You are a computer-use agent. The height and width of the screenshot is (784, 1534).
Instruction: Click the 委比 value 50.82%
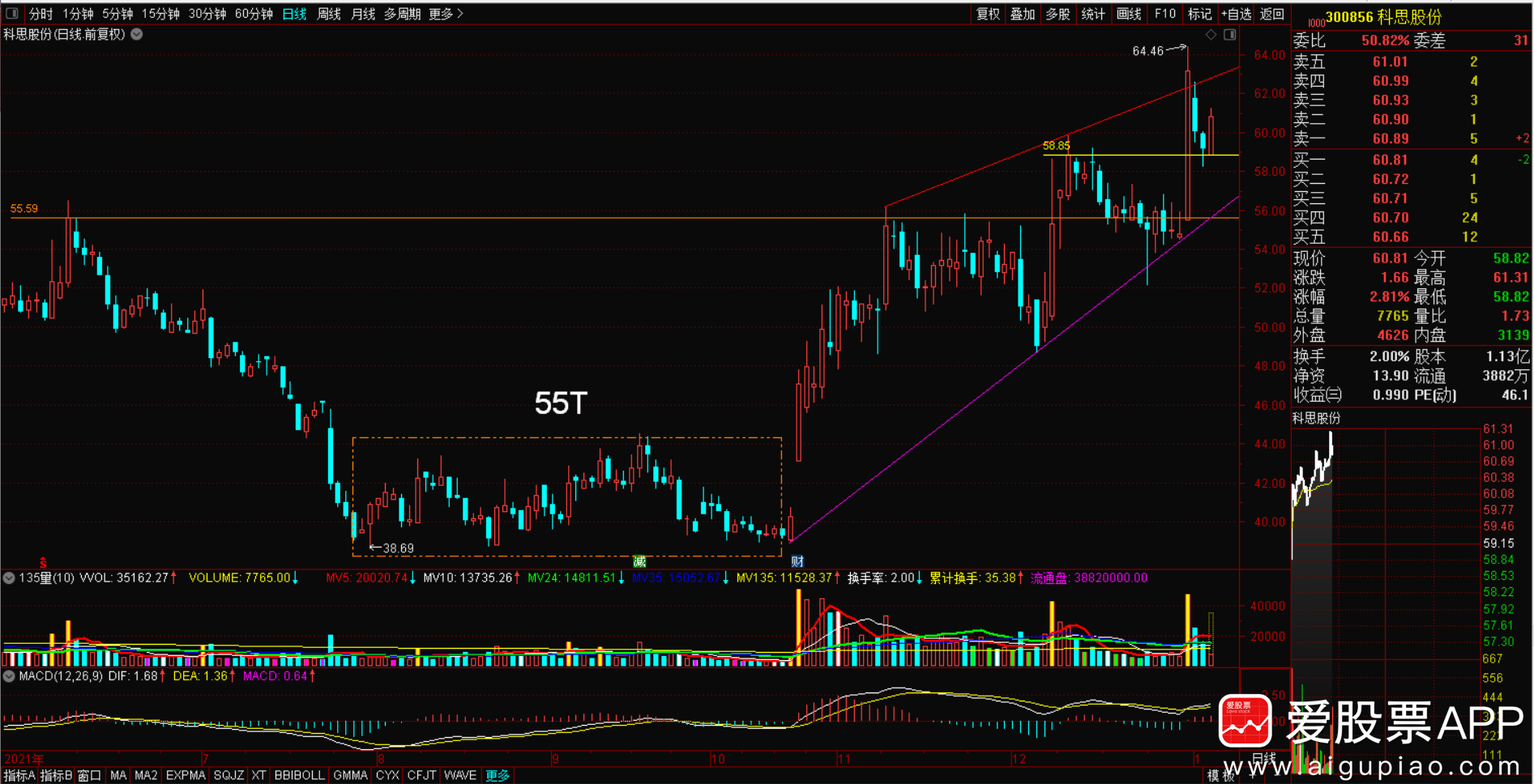coord(1385,40)
